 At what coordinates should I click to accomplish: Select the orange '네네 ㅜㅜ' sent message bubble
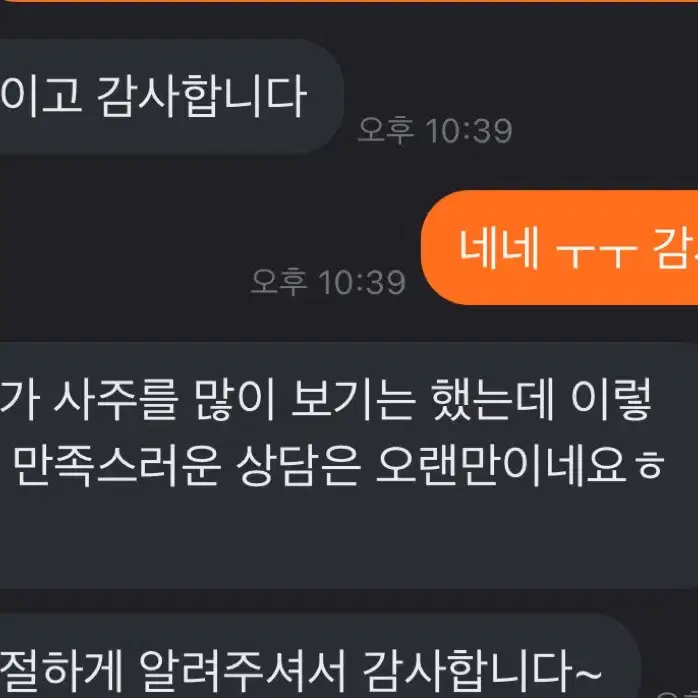[x=560, y=248]
